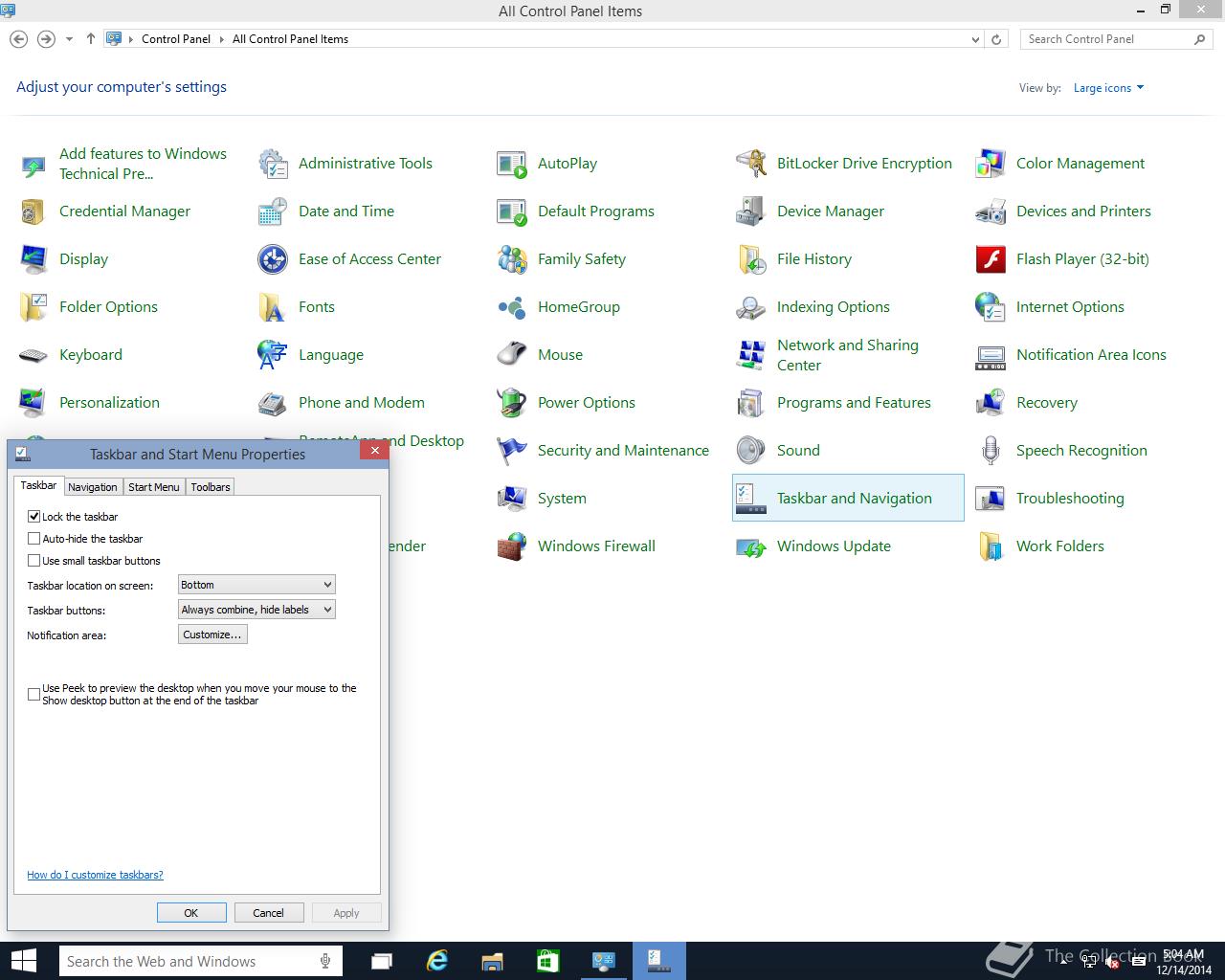Open Display monitor icon

[x=33, y=259]
